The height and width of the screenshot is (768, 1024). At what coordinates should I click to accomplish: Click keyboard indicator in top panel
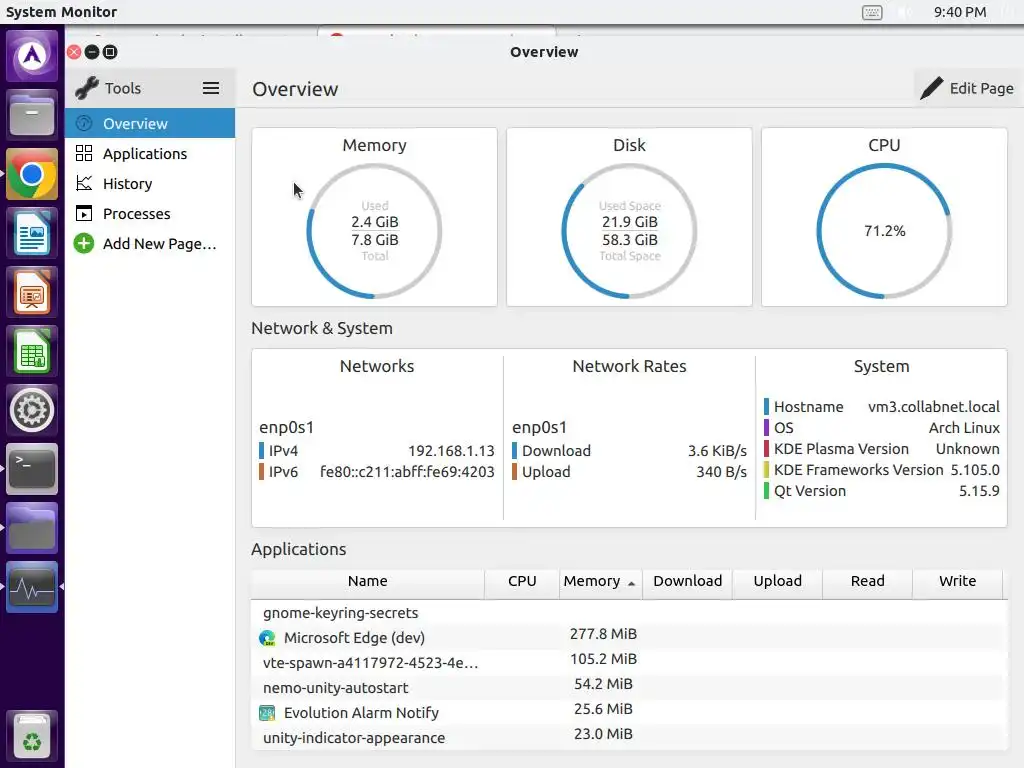(x=872, y=12)
